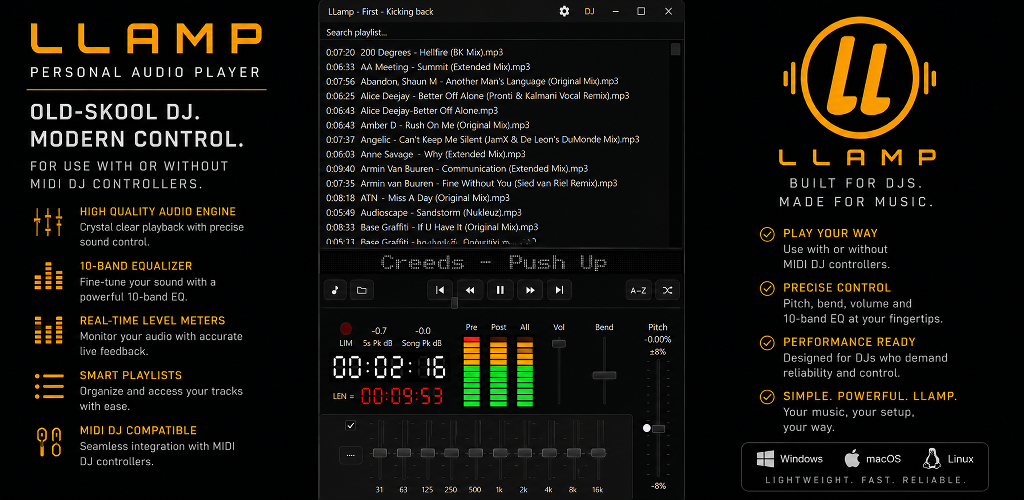This screenshot has height=500, width=1024.
Task: Click the Search playlist field
Action: click(x=501, y=32)
